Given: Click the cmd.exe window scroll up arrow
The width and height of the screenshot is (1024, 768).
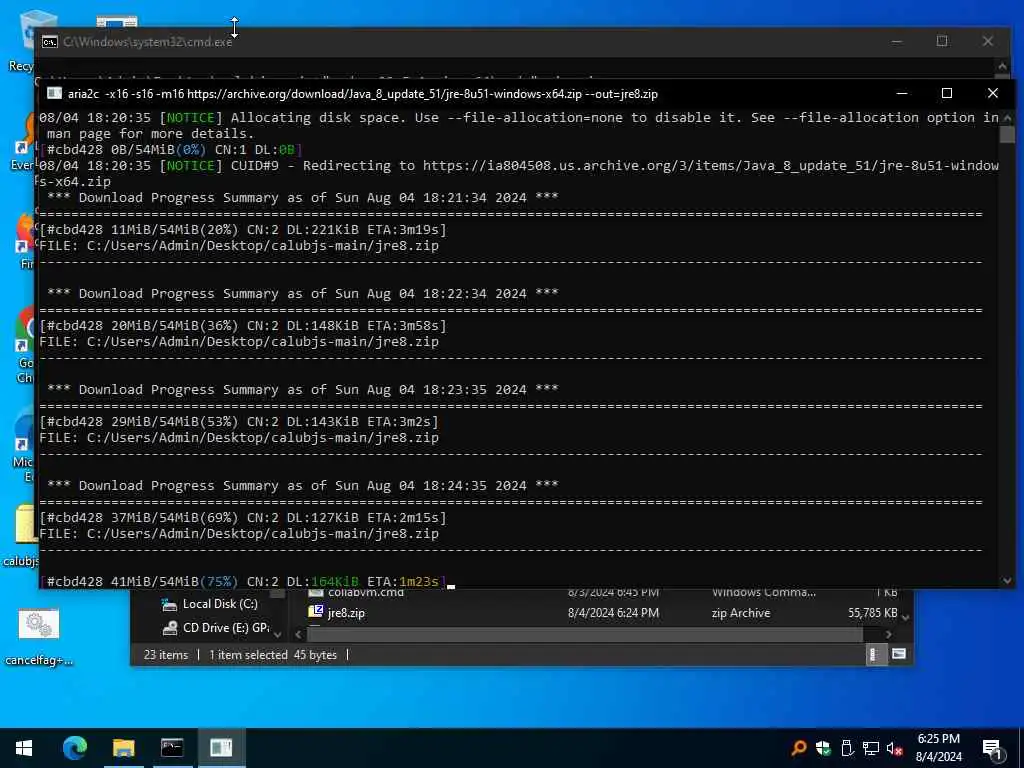Looking at the screenshot, I should [x=1002, y=66].
